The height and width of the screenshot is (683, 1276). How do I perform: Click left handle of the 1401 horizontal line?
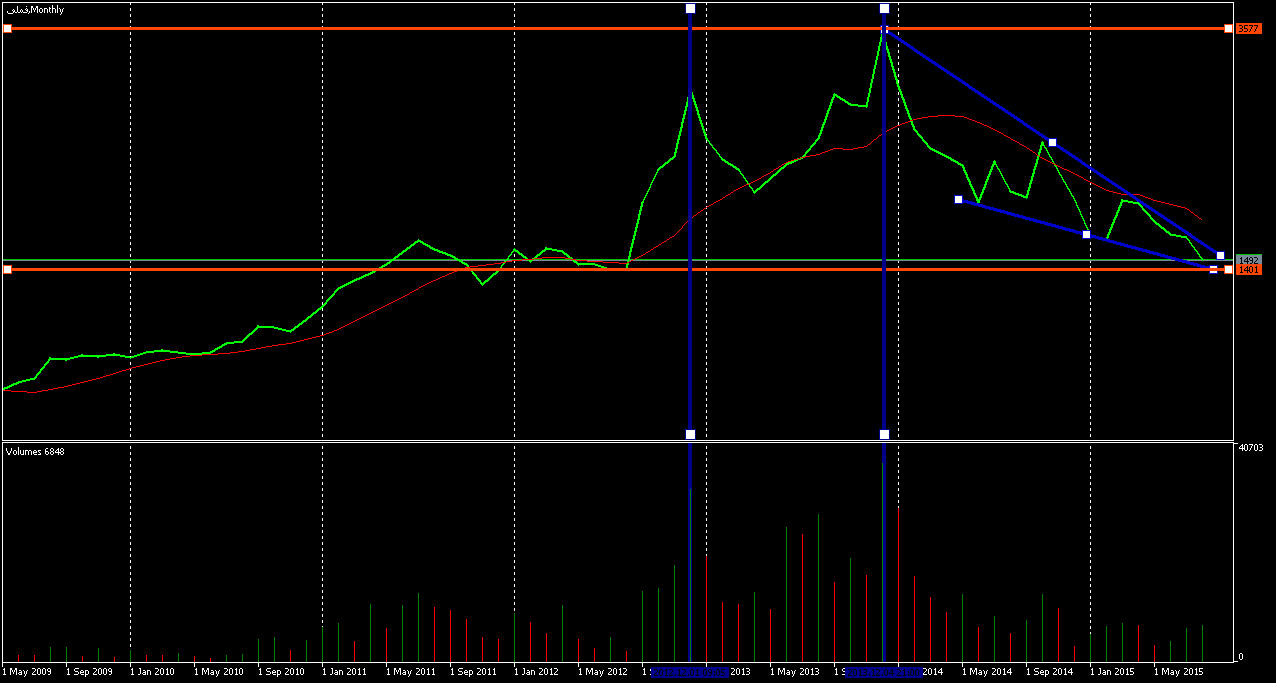coord(7,269)
